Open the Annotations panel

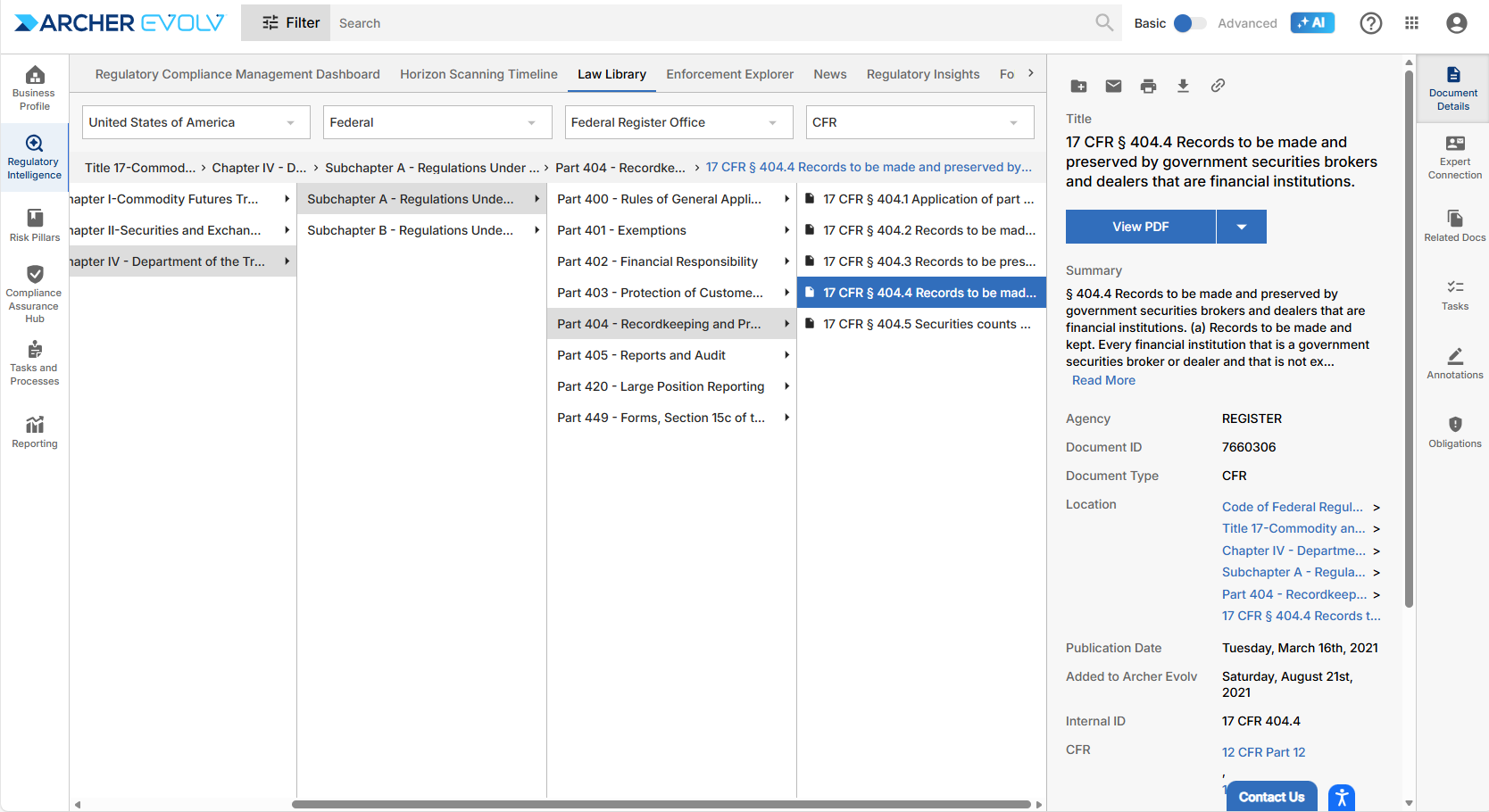(x=1454, y=363)
